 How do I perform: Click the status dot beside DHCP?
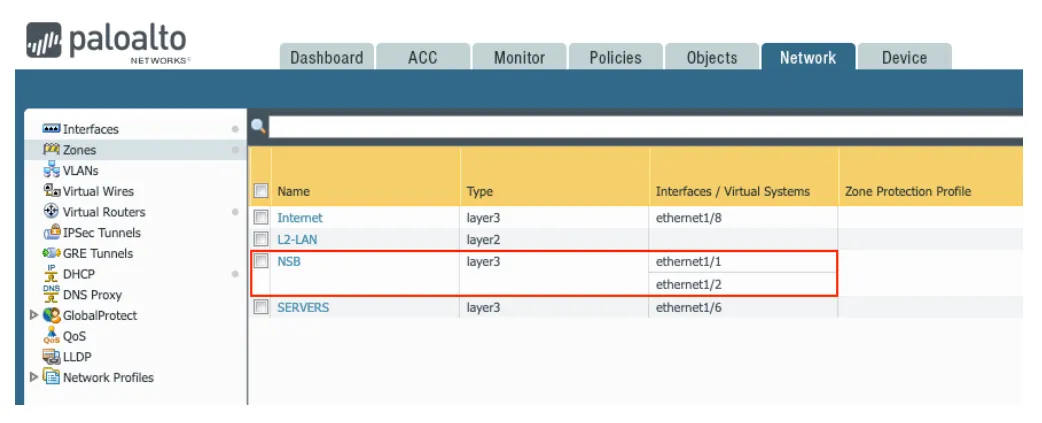click(x=235, y=274)
